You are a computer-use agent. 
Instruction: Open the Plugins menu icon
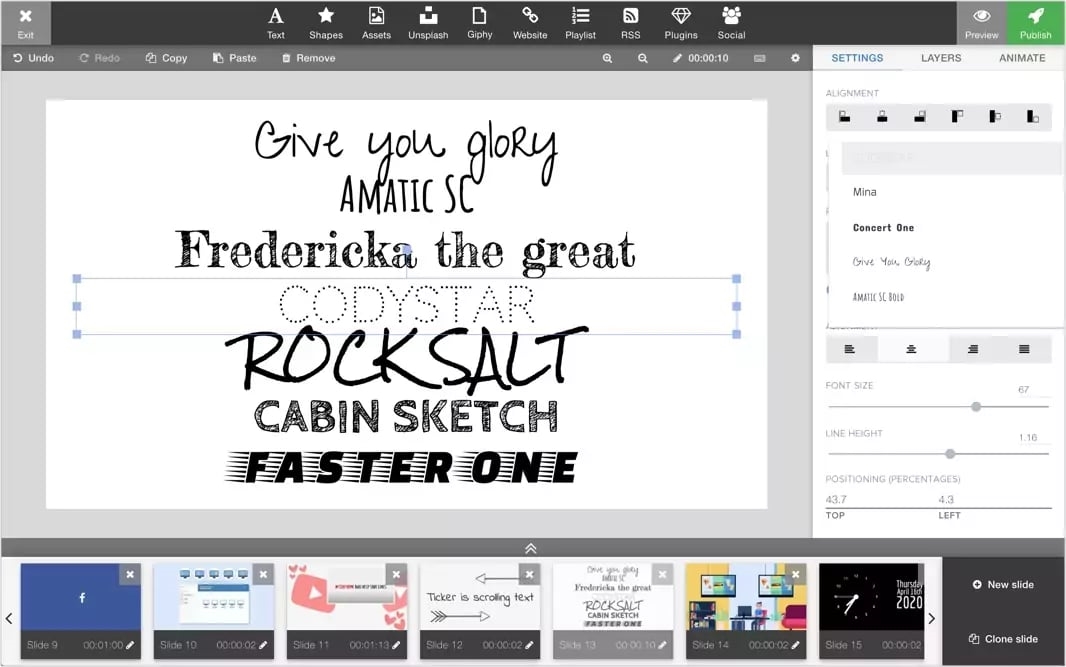pyautogui.click(x=681, y=22)
